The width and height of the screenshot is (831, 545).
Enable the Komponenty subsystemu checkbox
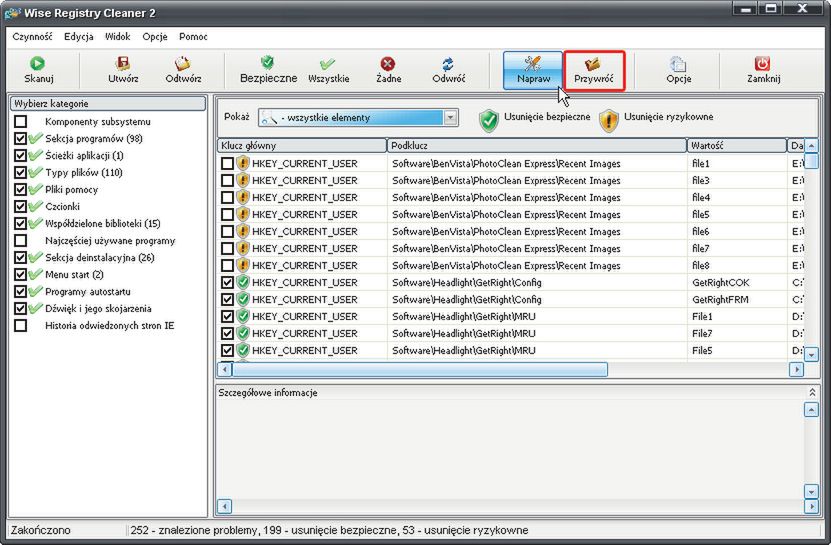(21, 121)
